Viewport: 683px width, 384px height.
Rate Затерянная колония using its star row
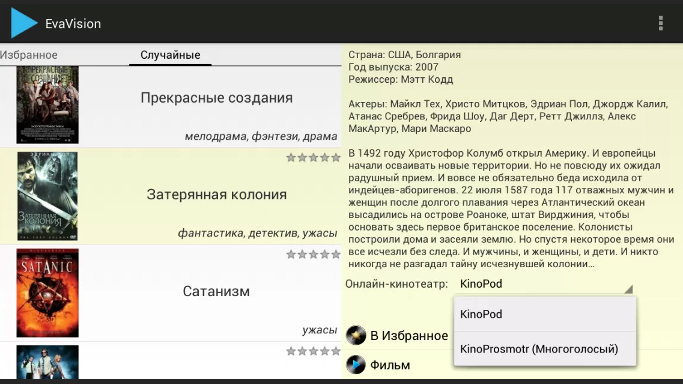click(x=313, y=158)
